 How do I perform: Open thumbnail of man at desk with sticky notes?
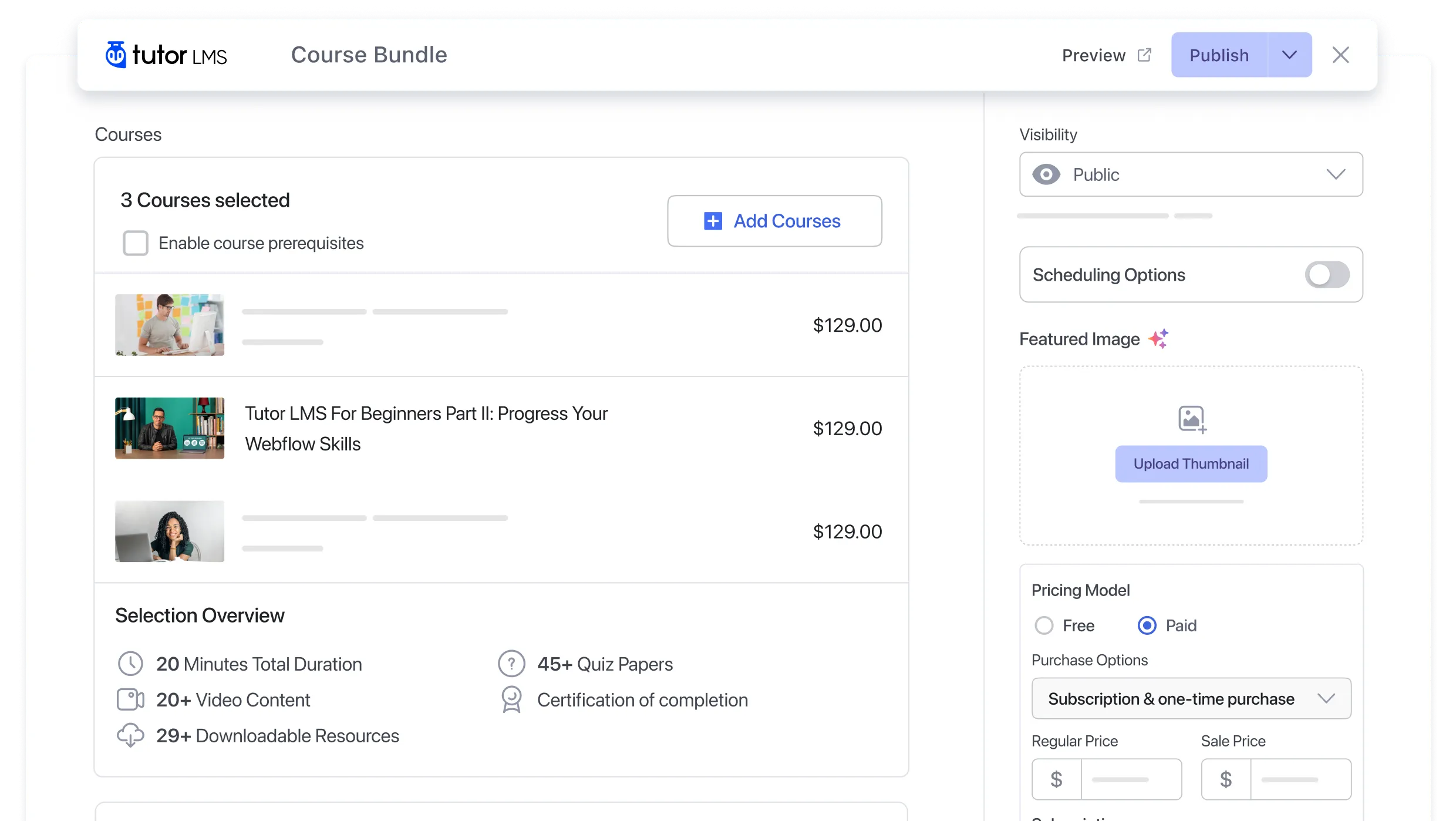tap(170, 325)
